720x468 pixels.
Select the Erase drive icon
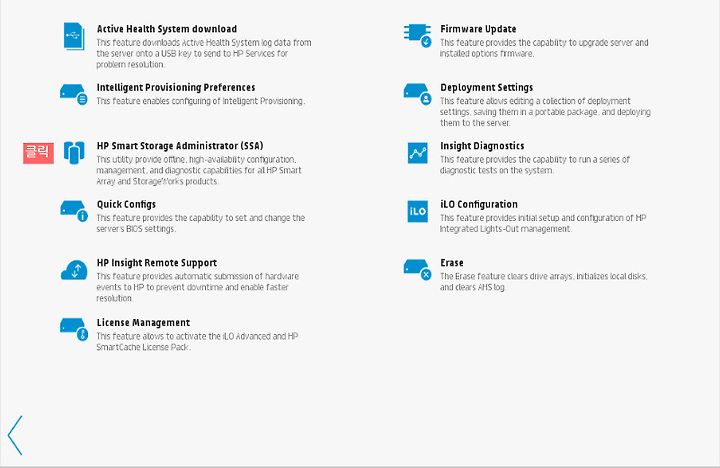417,270
